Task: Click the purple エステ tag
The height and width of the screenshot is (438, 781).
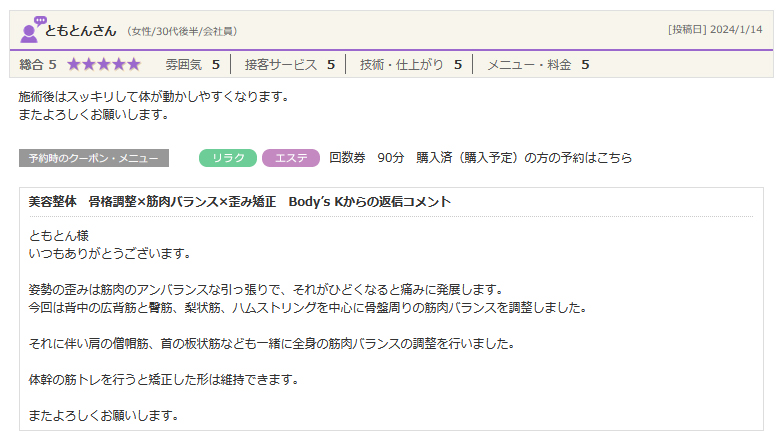Action: point(291,158)
